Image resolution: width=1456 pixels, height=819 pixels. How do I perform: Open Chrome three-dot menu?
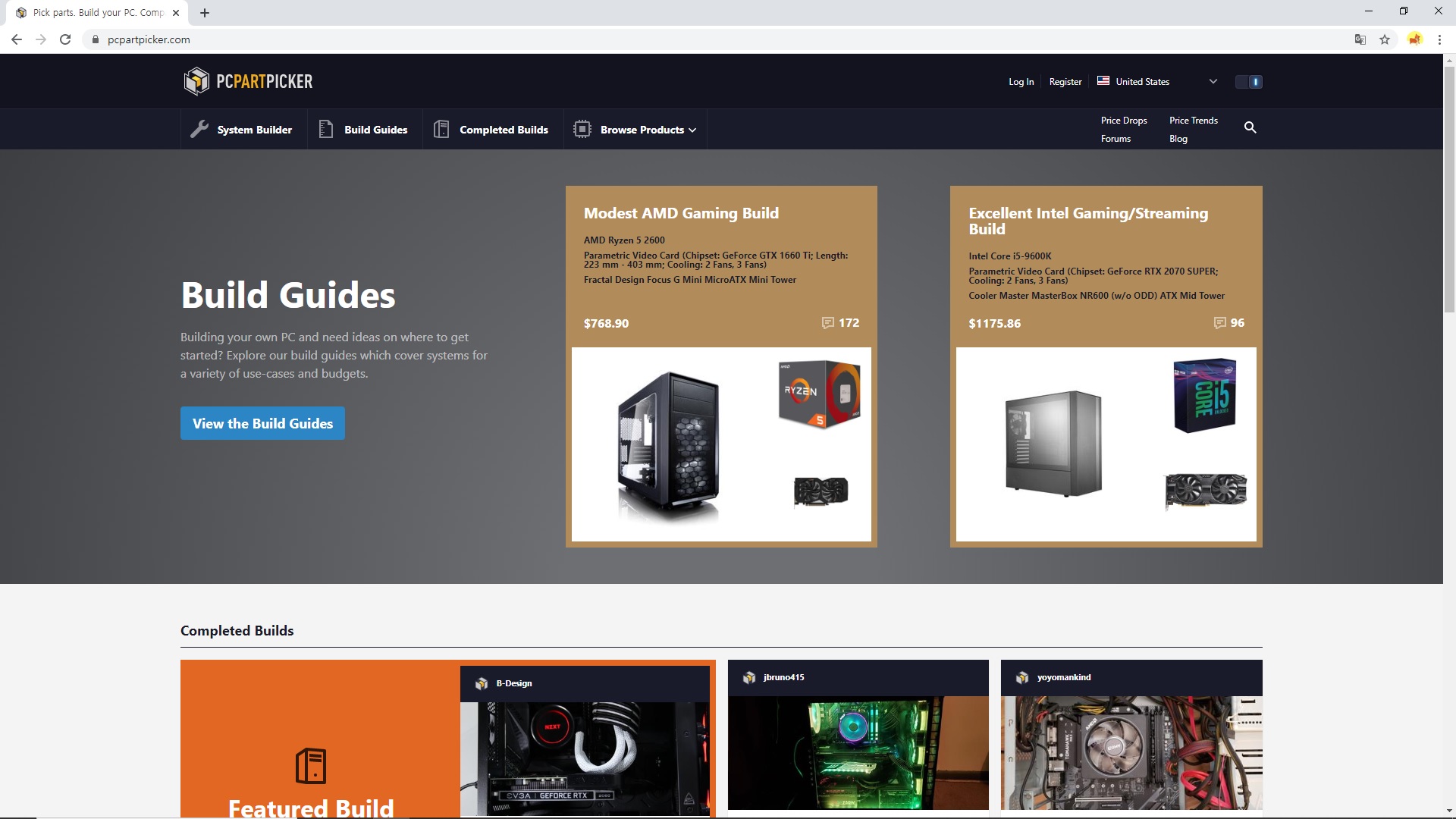click(x=1439, y=39)
